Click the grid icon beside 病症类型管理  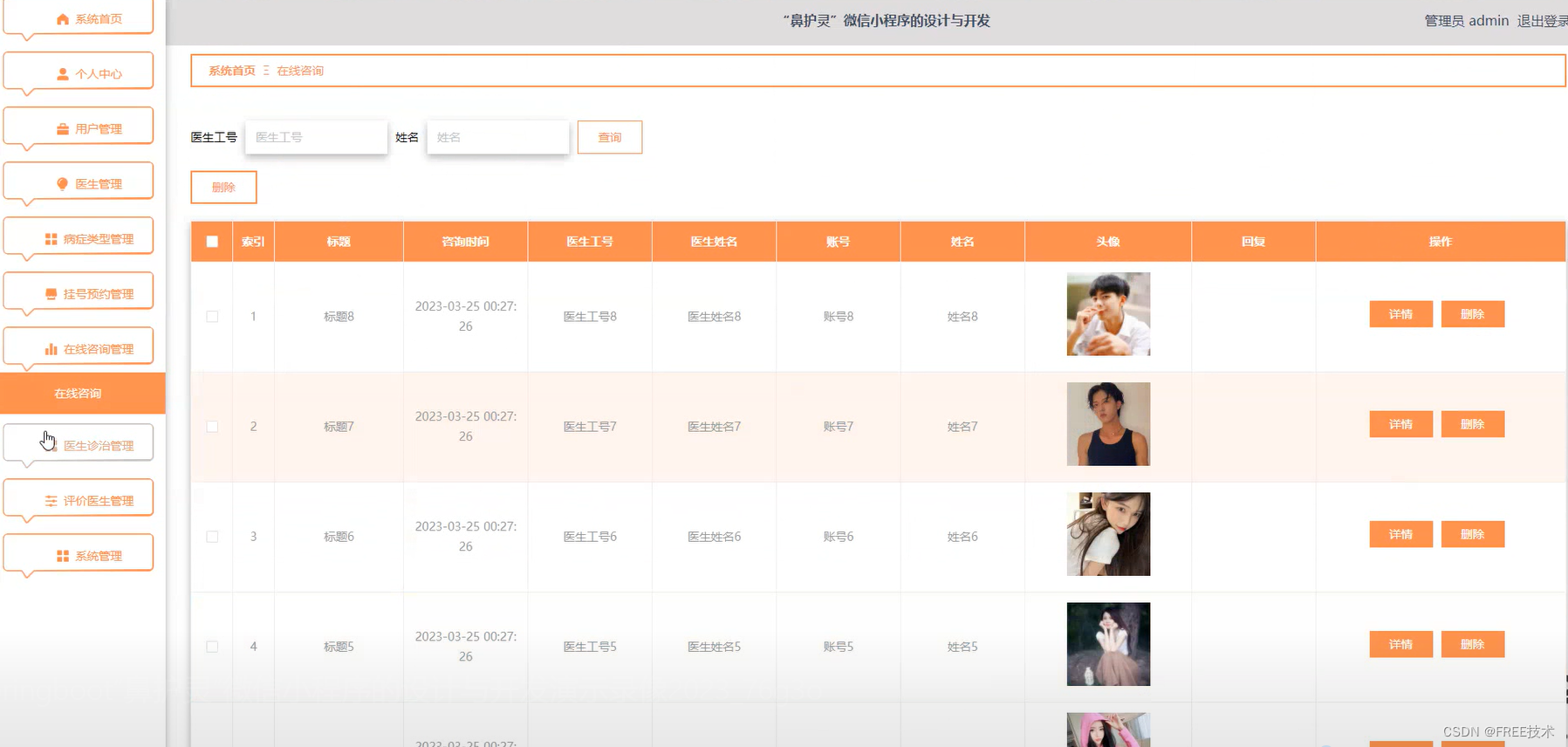(x=51, y=239)
